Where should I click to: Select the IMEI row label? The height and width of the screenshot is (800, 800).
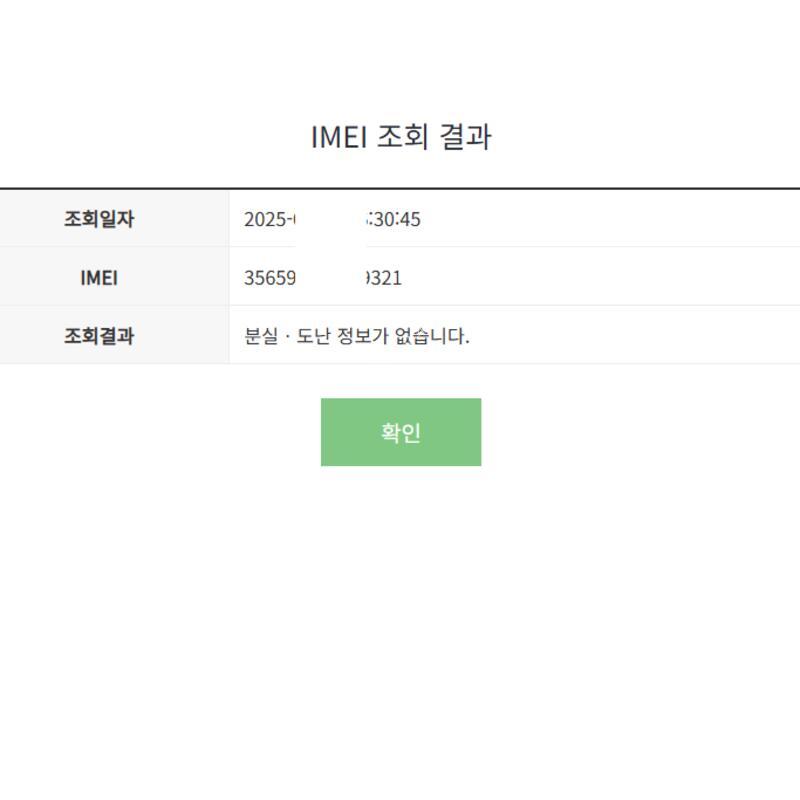tap(99, 278)
